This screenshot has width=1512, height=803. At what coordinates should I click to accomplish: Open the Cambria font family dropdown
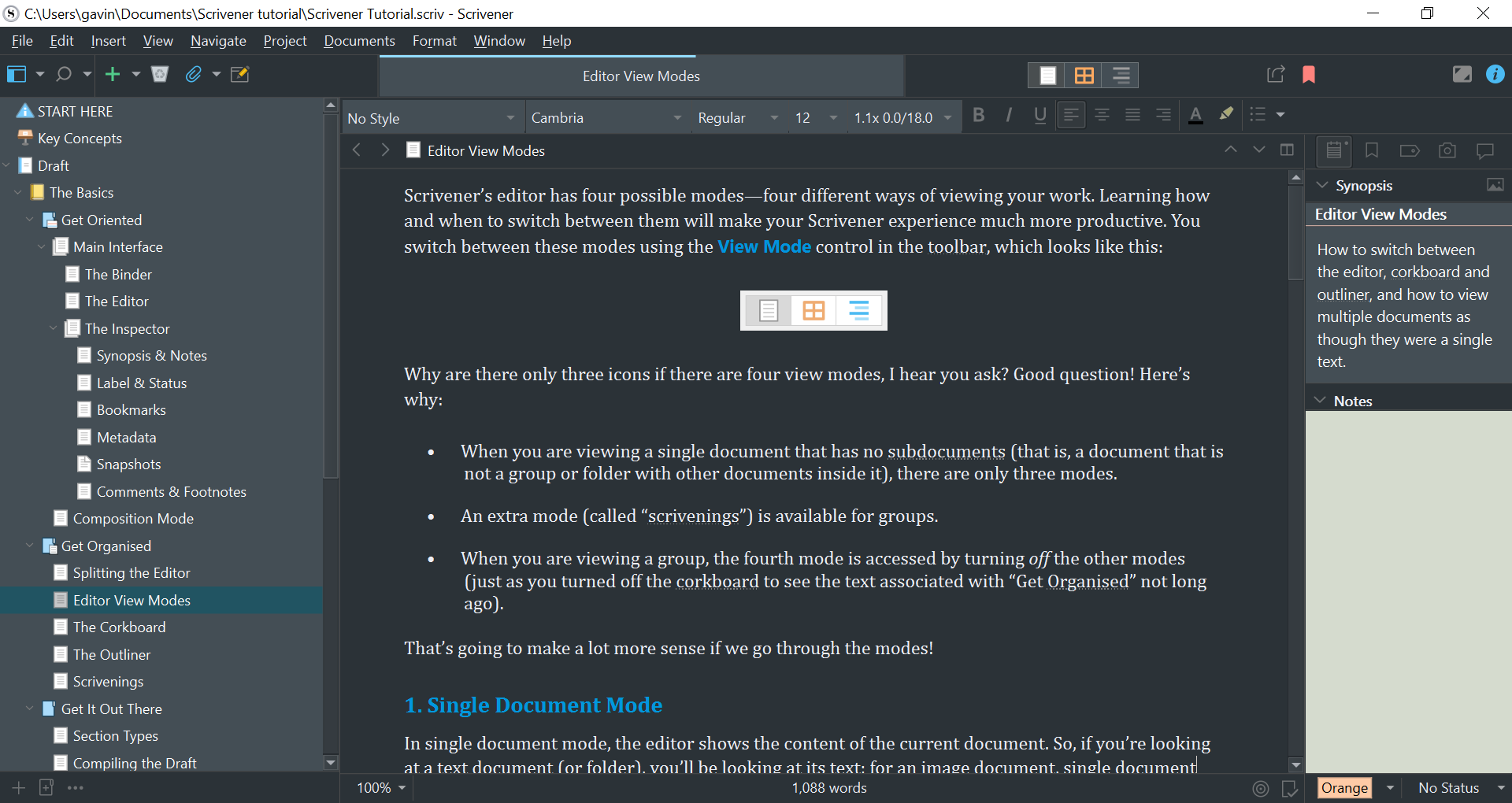coord(606,118)
